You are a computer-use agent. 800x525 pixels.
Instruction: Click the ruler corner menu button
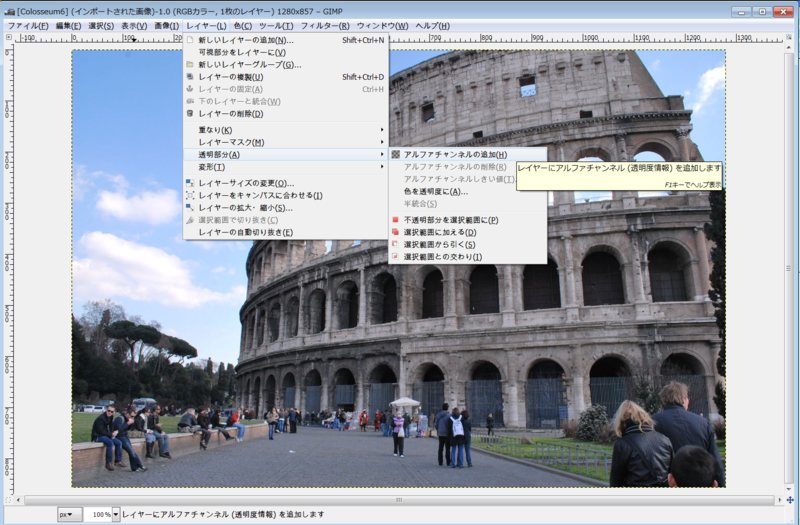click(9, 37)
